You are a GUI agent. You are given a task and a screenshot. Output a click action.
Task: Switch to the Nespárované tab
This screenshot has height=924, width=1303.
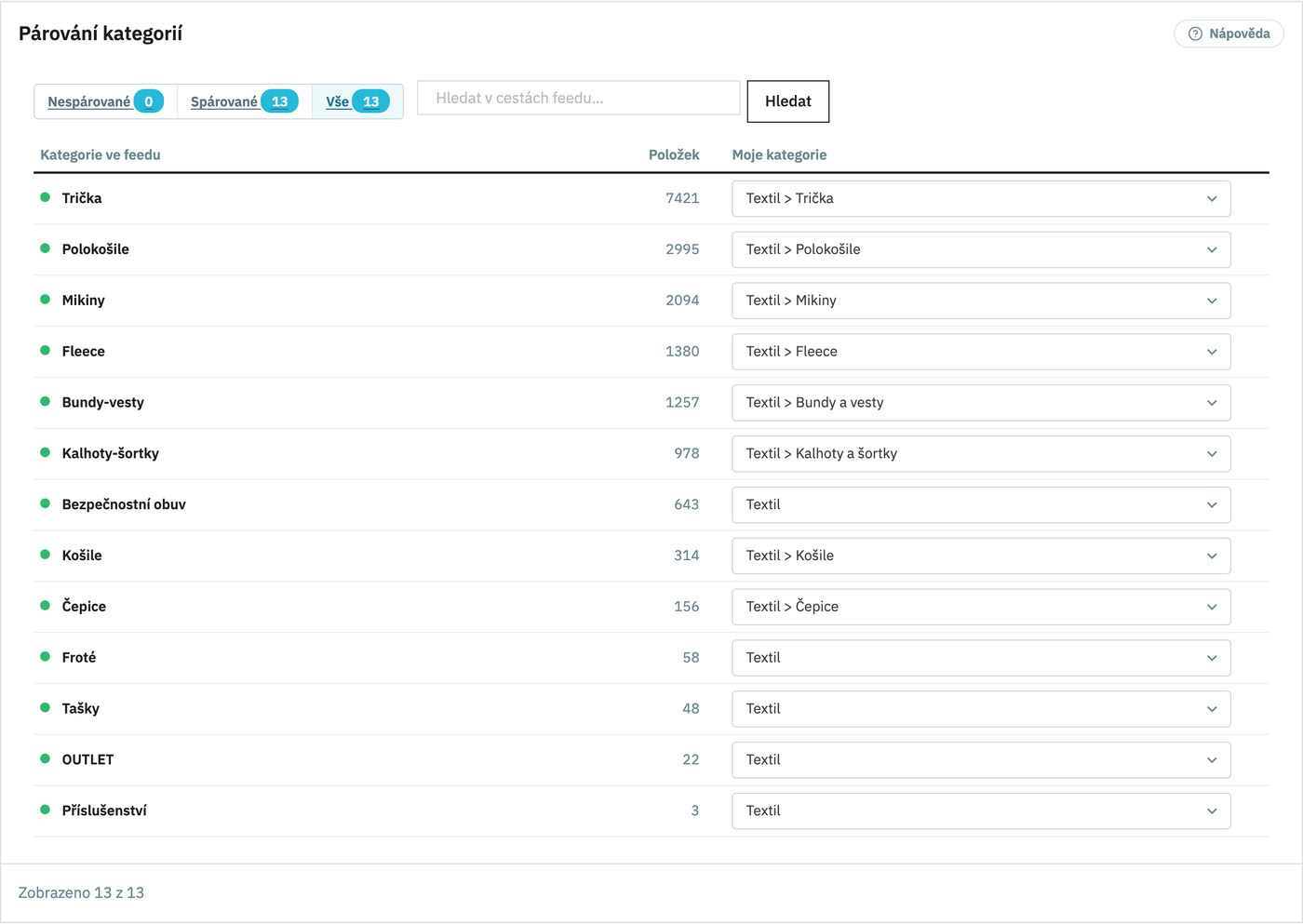pyautogui.click(x=105, y=101)
